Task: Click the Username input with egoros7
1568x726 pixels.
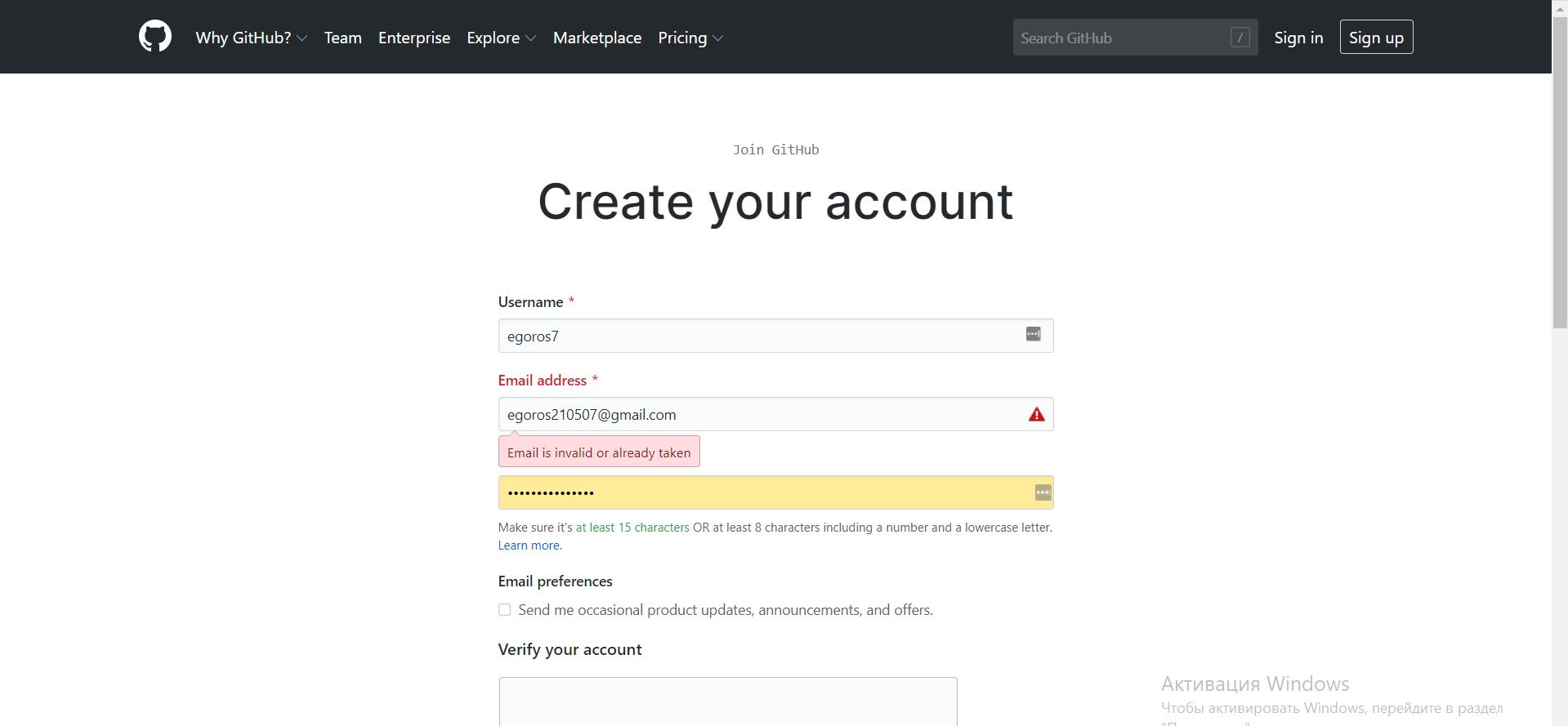Action: click(775, 336)
